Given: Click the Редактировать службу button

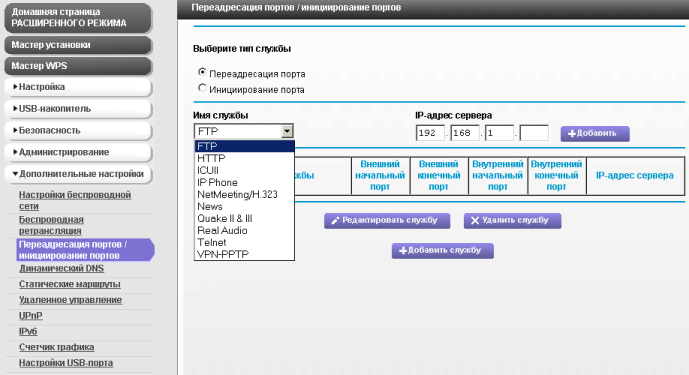Looking at the screenshot, I should 387,221.
